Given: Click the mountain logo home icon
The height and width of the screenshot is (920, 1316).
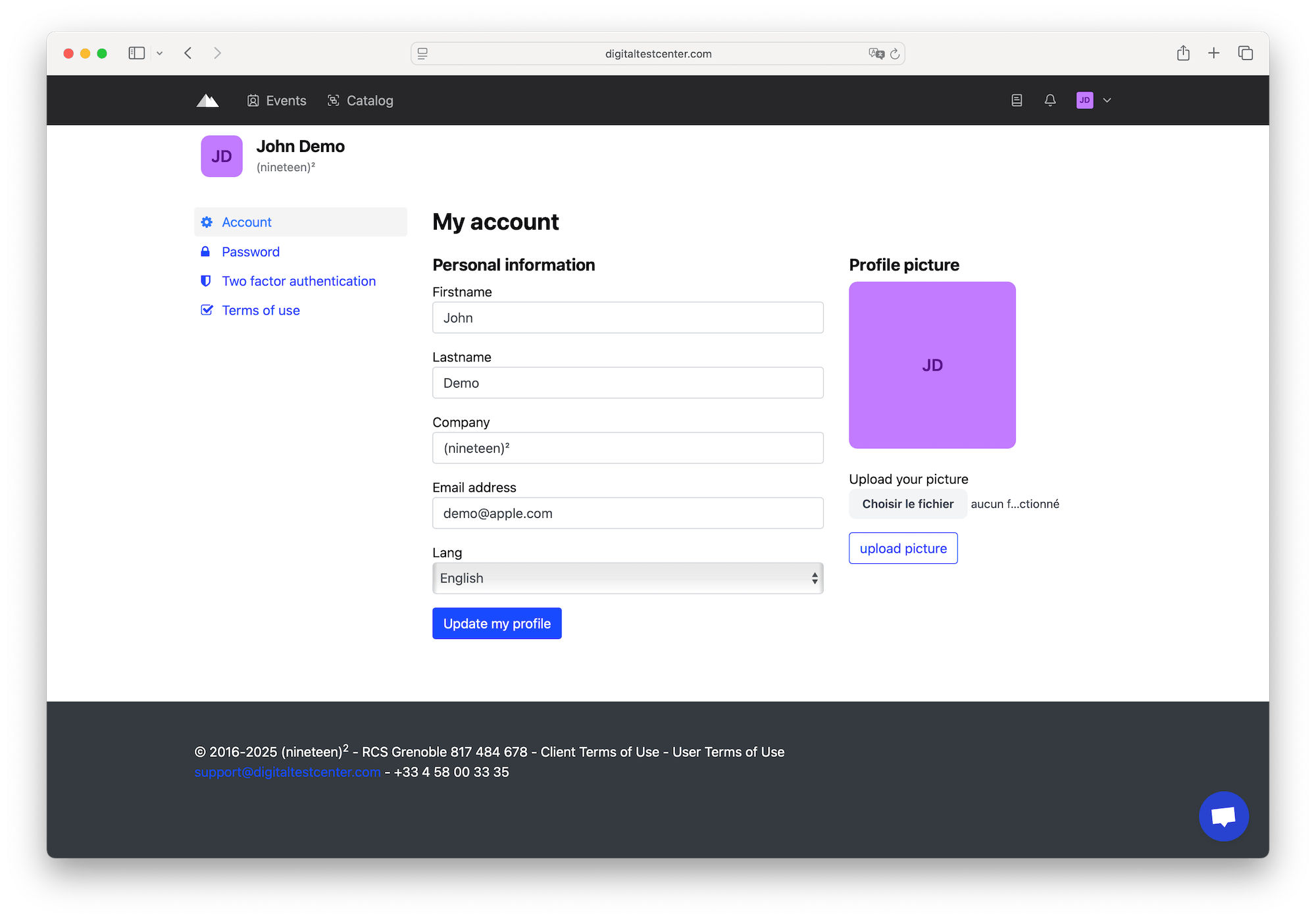Looking at the screenshot, I should 207,101.
